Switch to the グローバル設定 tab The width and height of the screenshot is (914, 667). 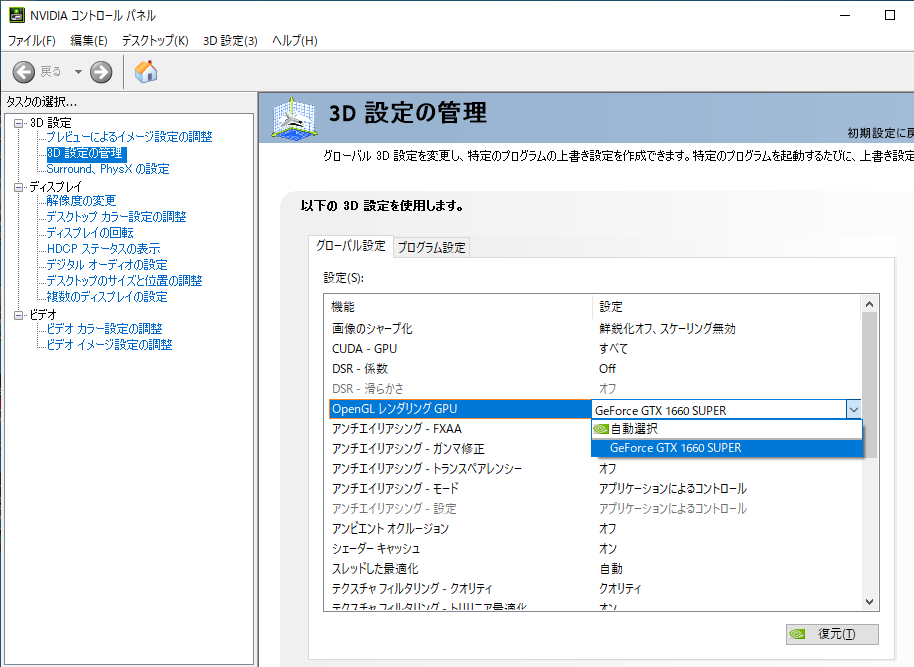(x=350, y=246)
